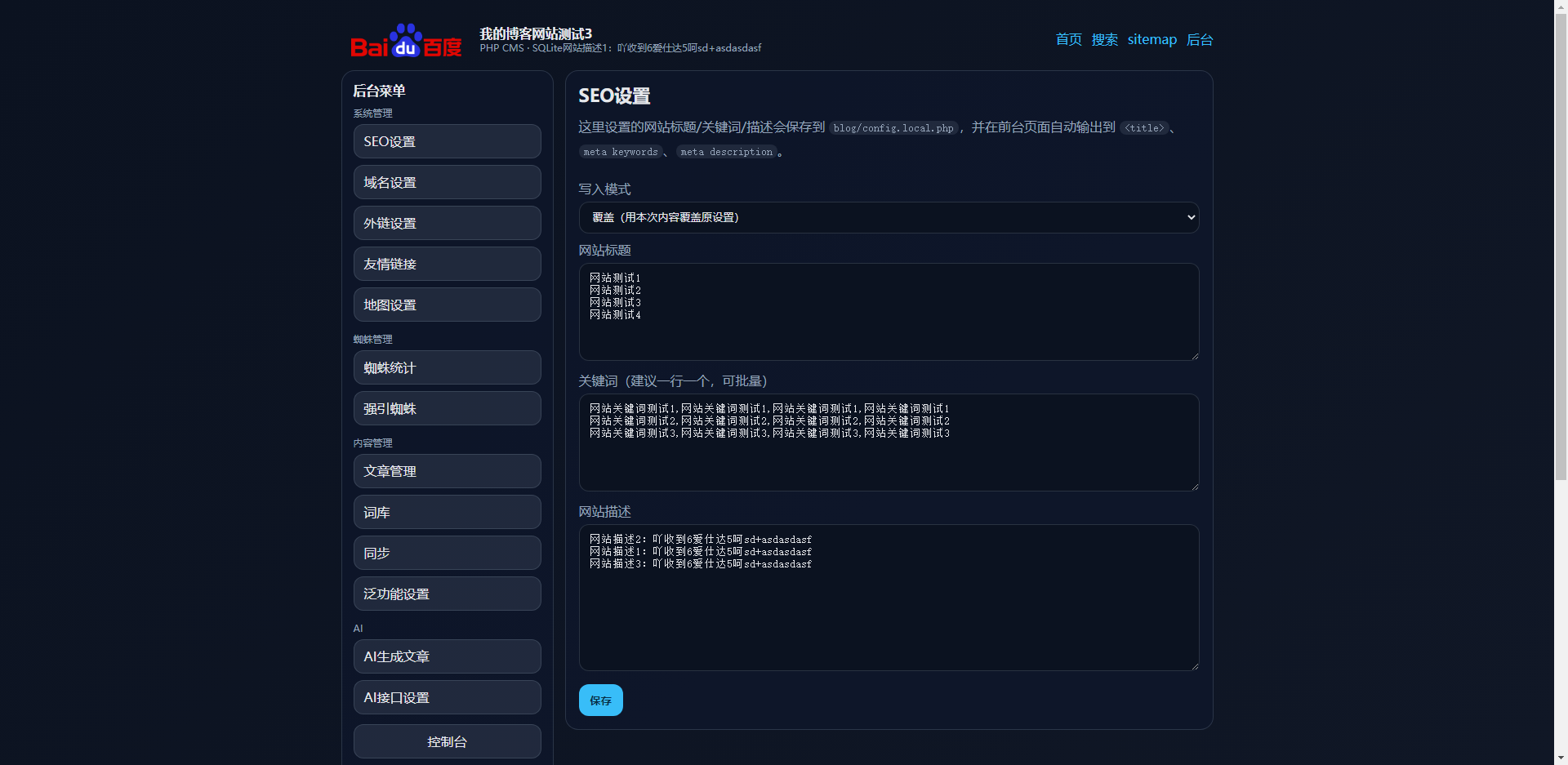1568x765 pixels.
Task: Click the page's vertical scrollbar
Action: tap(1561, 245)
